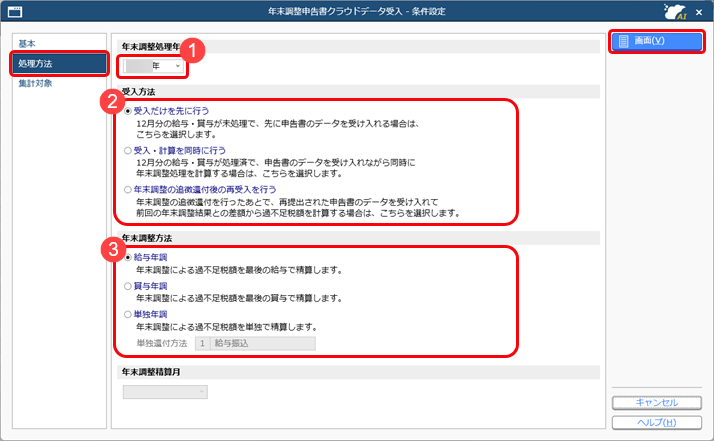
Task: Select the 処理方法 section
Action: (59, 64)
